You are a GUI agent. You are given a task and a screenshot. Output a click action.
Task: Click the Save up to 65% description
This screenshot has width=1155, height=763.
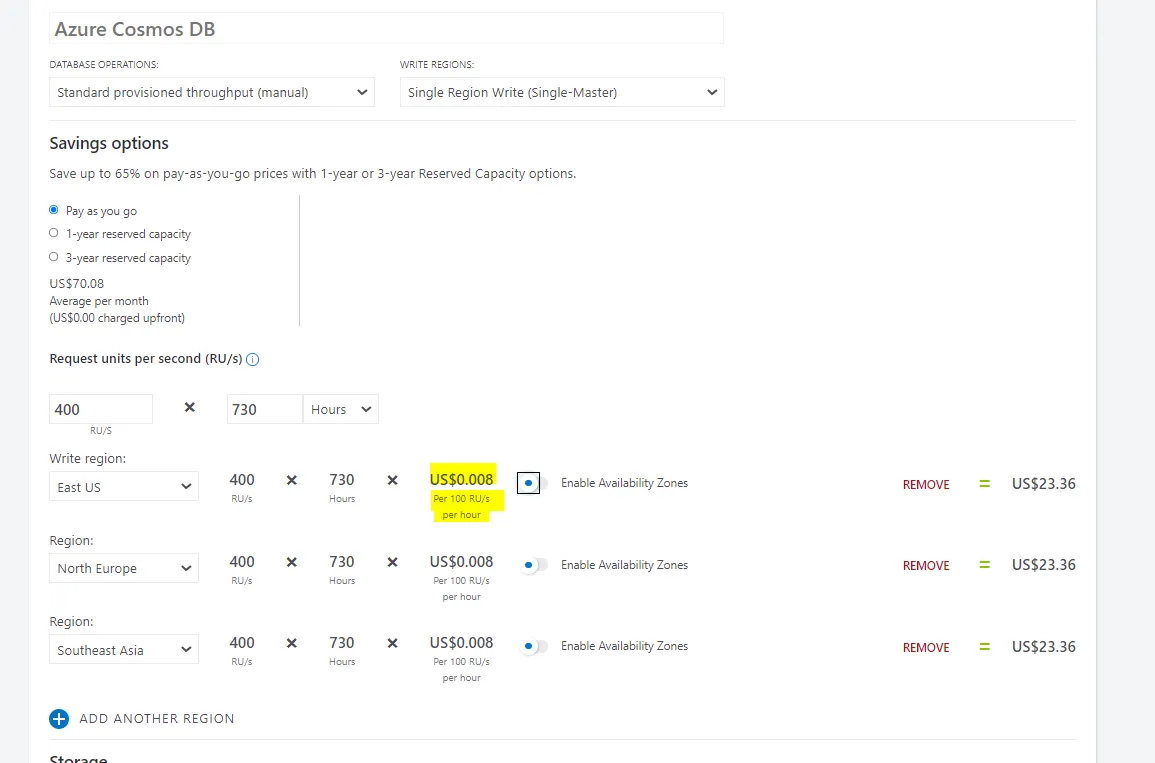312,174
